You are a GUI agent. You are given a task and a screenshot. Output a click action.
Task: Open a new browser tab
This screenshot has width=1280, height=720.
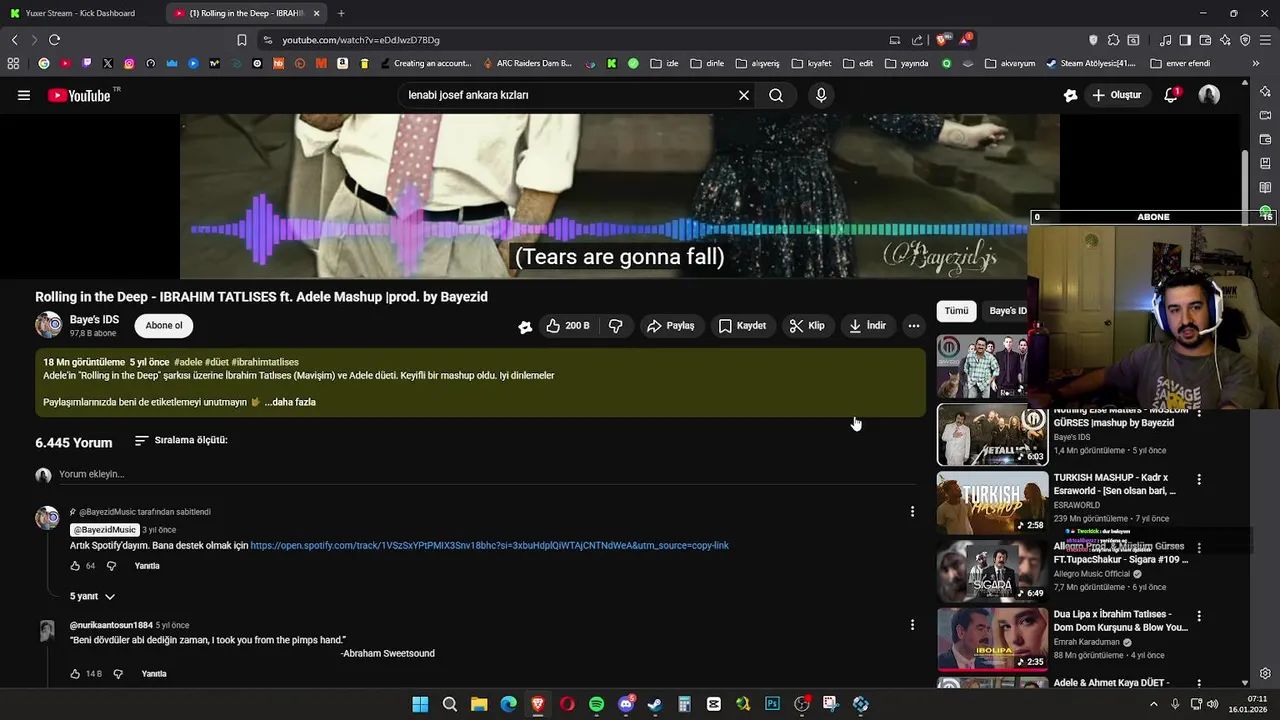tap(341, 13)
